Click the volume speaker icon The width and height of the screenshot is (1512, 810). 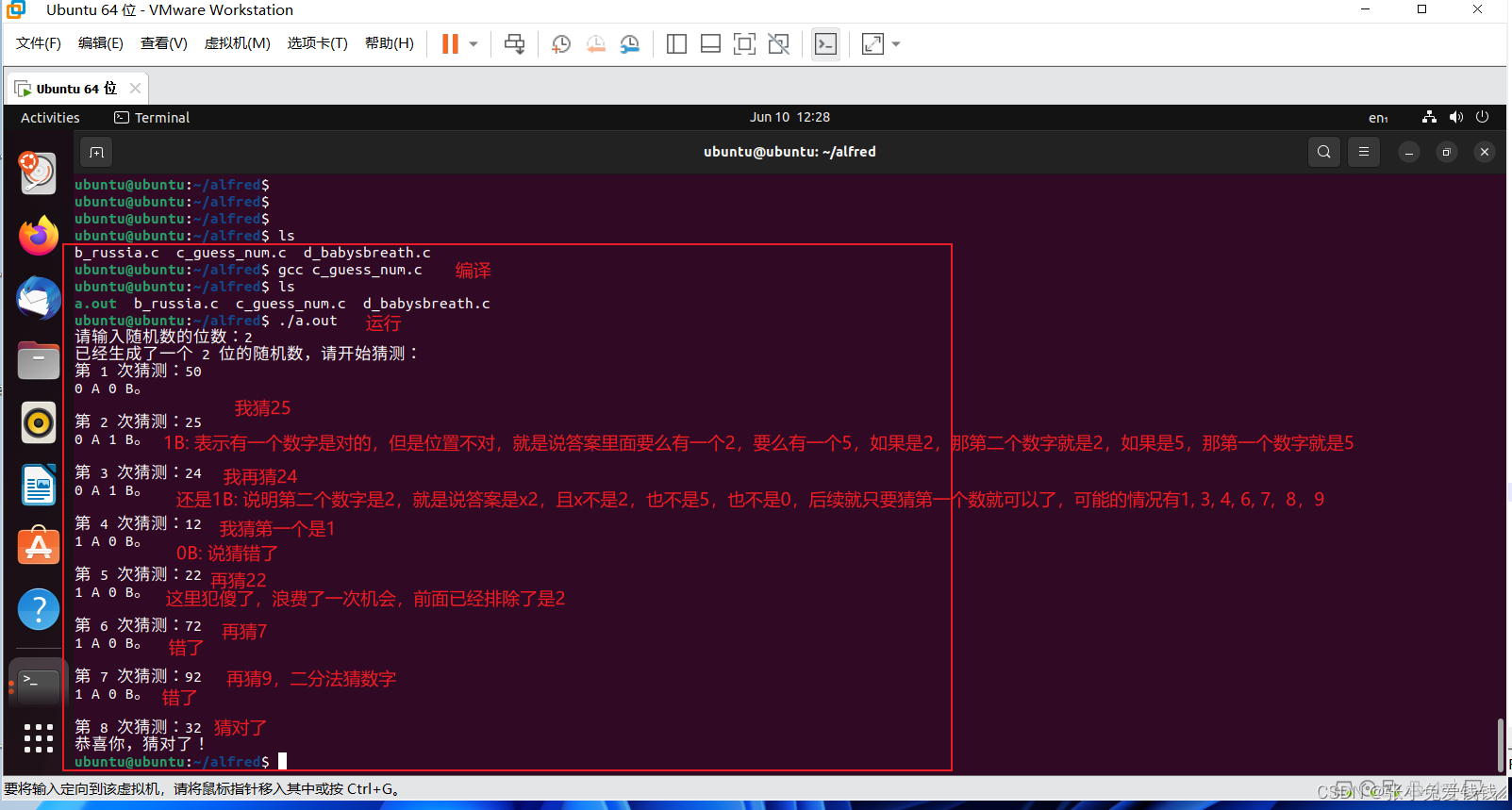coord(1456,117)
